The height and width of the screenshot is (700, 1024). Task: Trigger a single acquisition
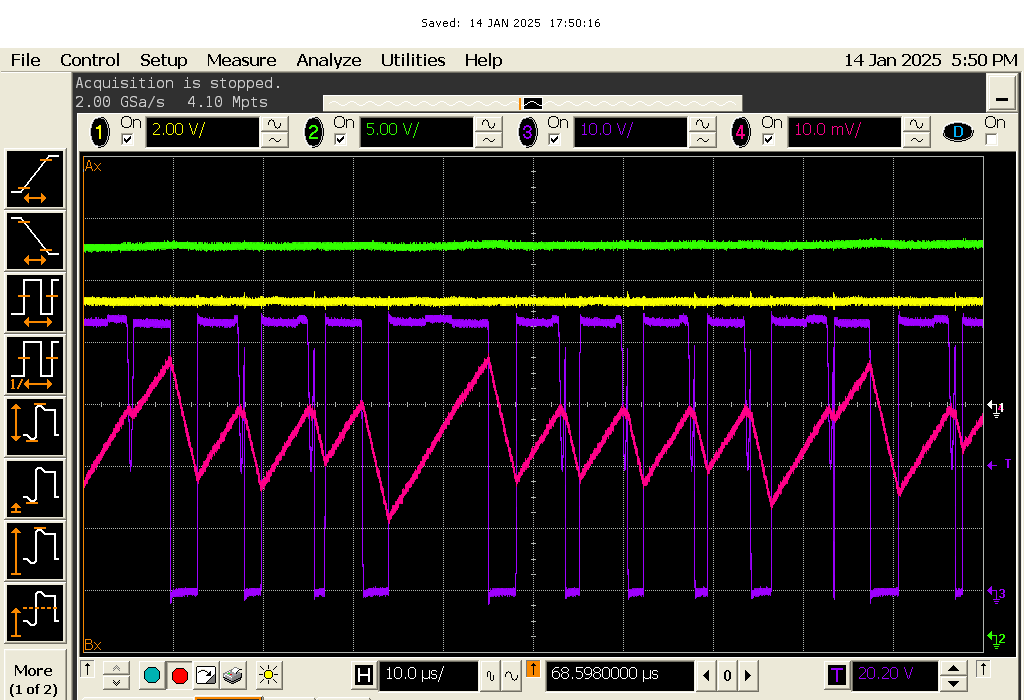206,675
